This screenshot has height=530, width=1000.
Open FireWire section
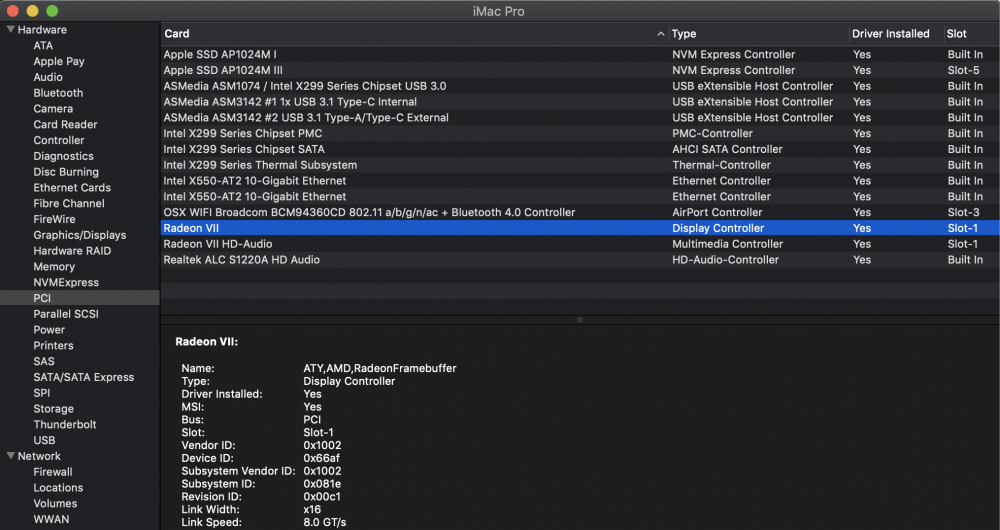(x=54, y=219)
